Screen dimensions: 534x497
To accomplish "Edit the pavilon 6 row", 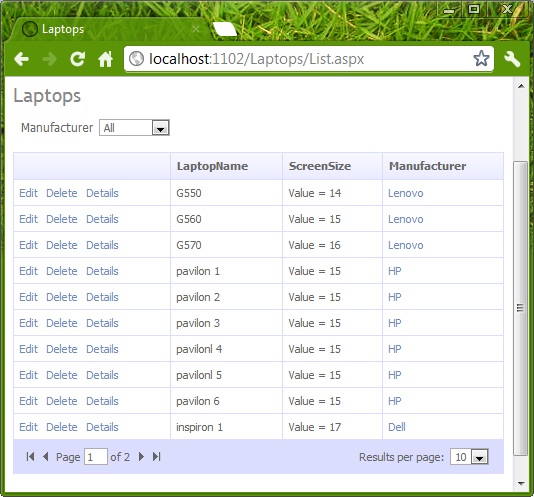I will (28, 401).
